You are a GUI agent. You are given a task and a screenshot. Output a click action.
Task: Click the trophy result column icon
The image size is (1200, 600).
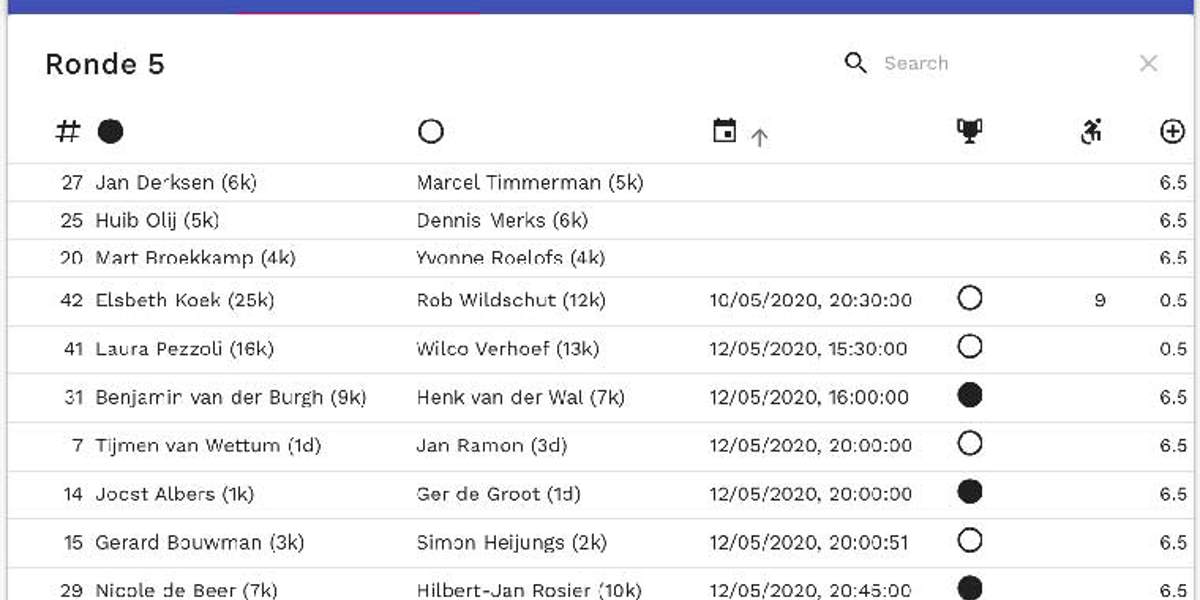click(969, 131)
